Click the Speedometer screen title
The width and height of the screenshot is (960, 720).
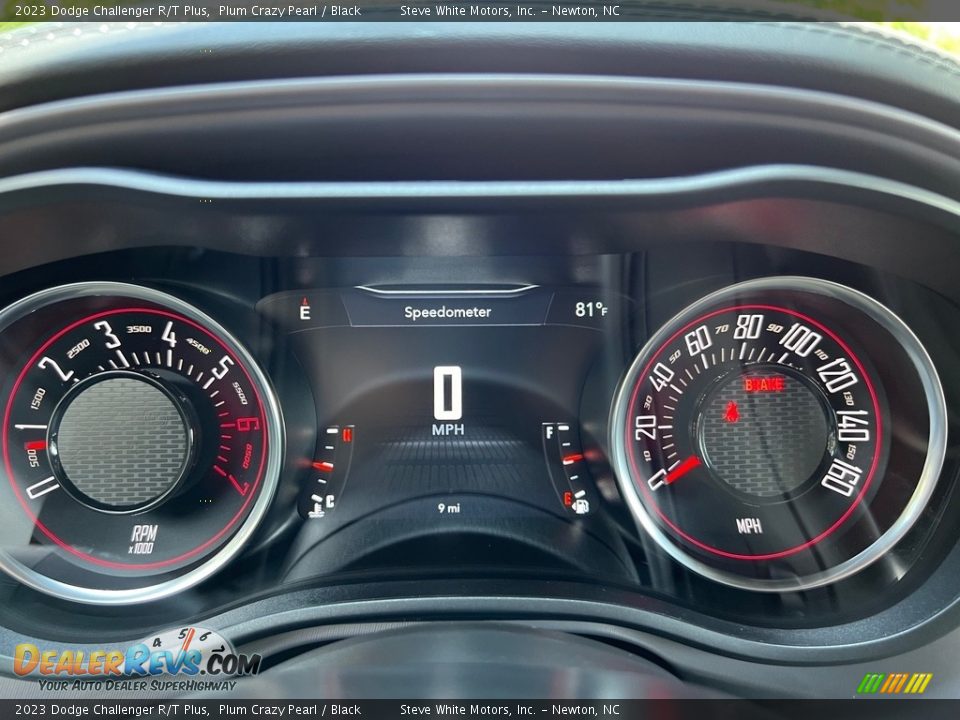click(448, 312)
